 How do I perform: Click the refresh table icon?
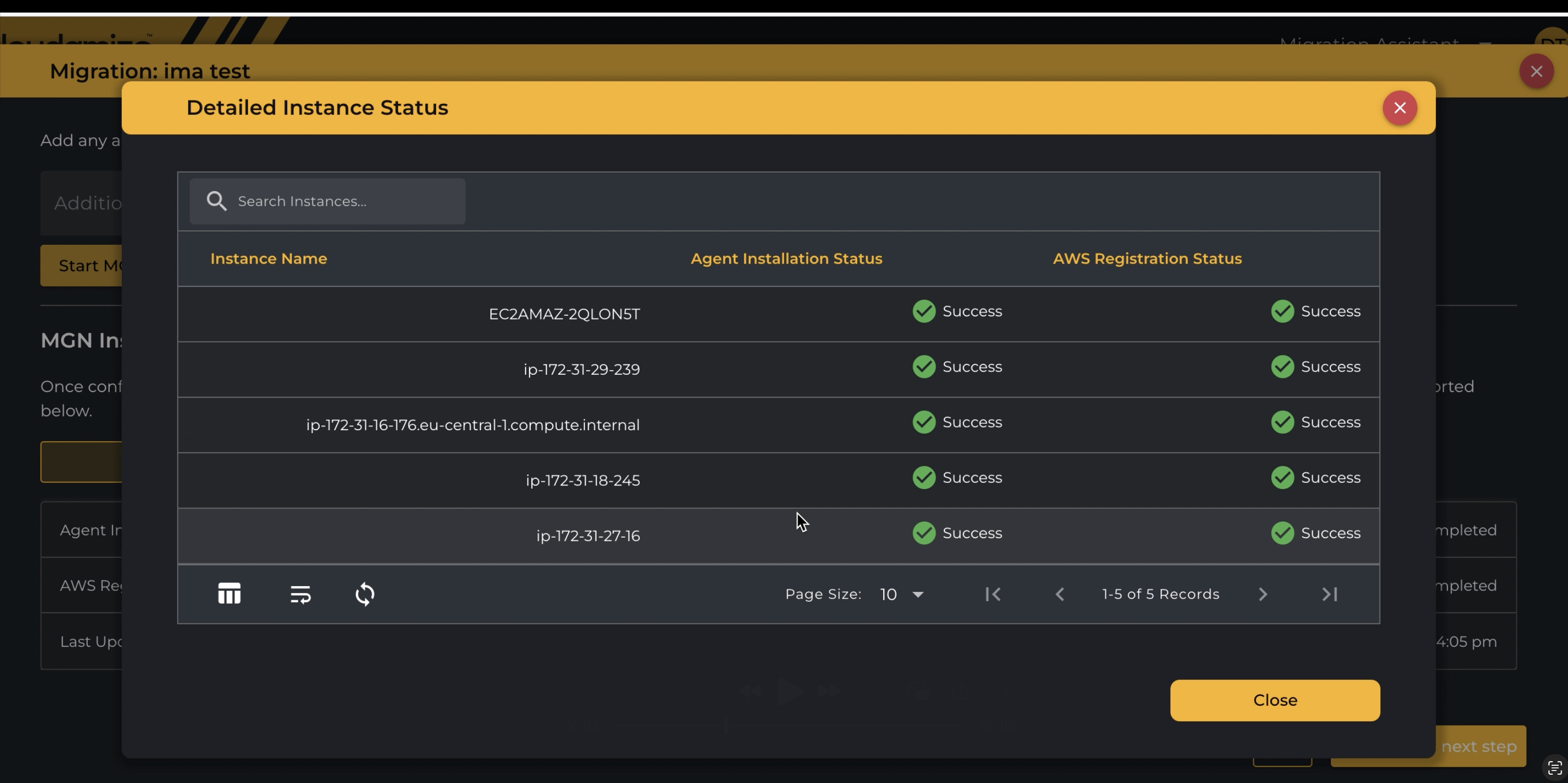click(365, 594)
